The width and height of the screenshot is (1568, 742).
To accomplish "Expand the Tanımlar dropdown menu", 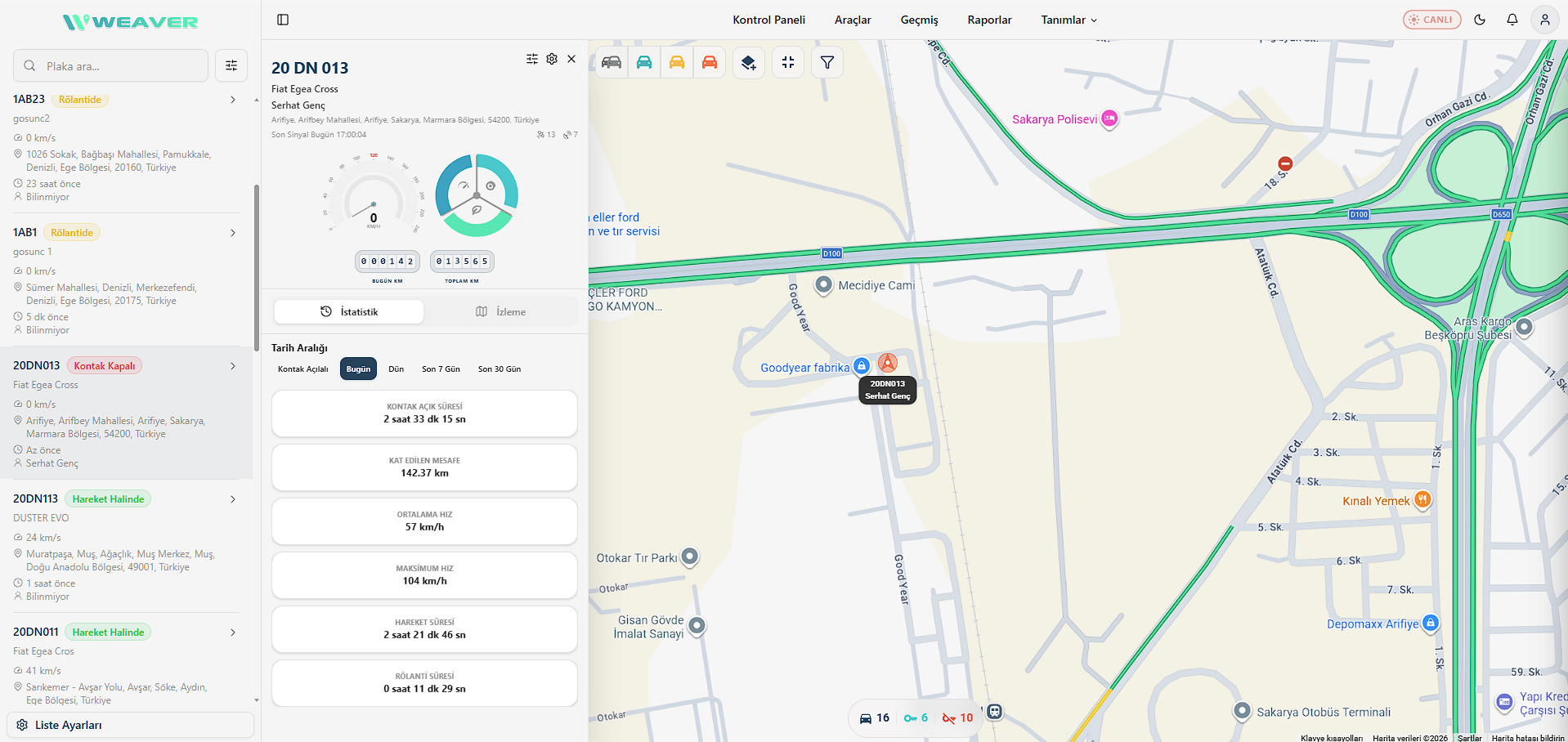I will tap(1069, 20).
